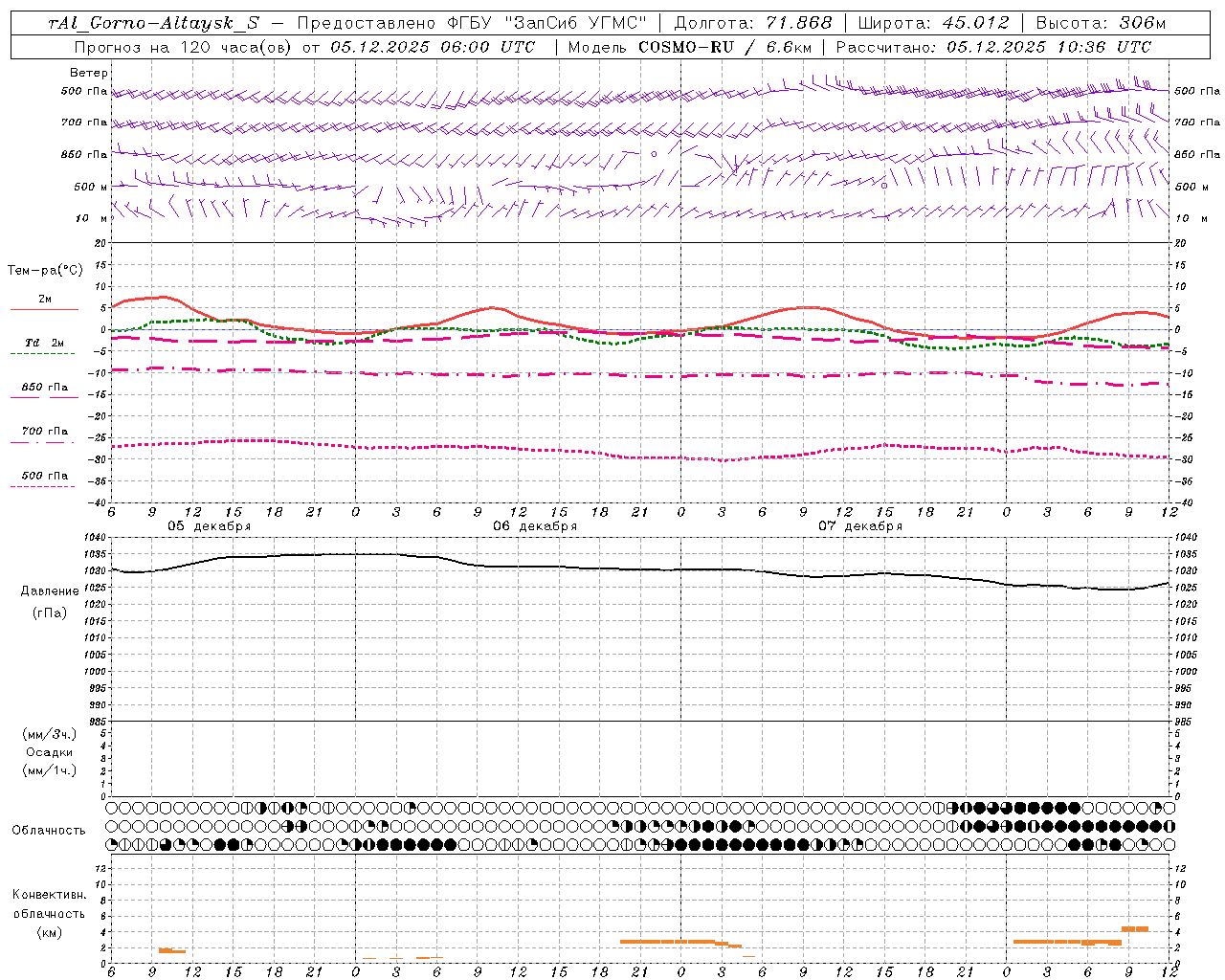Click the provider text "ЗапСиб УГМС"
Screen dimensions: 1225x980
(576, 23)
